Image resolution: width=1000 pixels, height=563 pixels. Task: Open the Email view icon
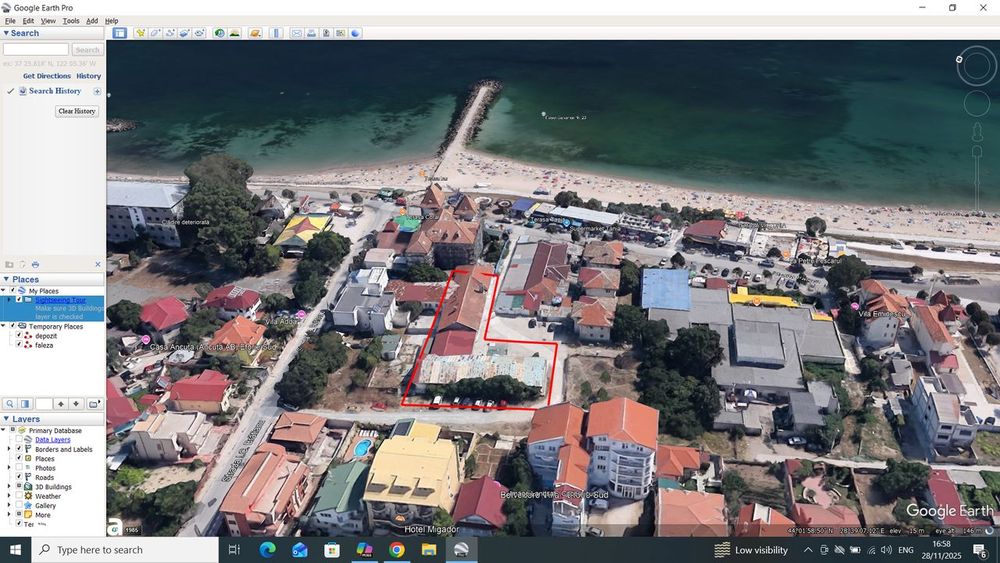(x=297, y=33)
